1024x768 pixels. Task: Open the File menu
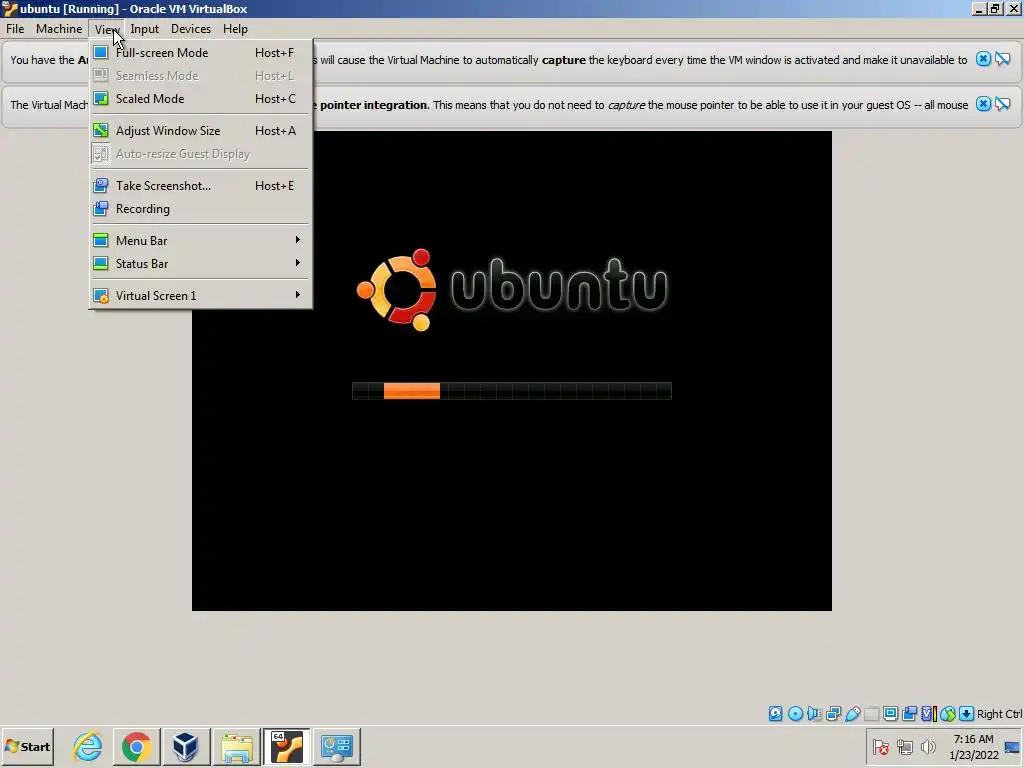(15, 29)
